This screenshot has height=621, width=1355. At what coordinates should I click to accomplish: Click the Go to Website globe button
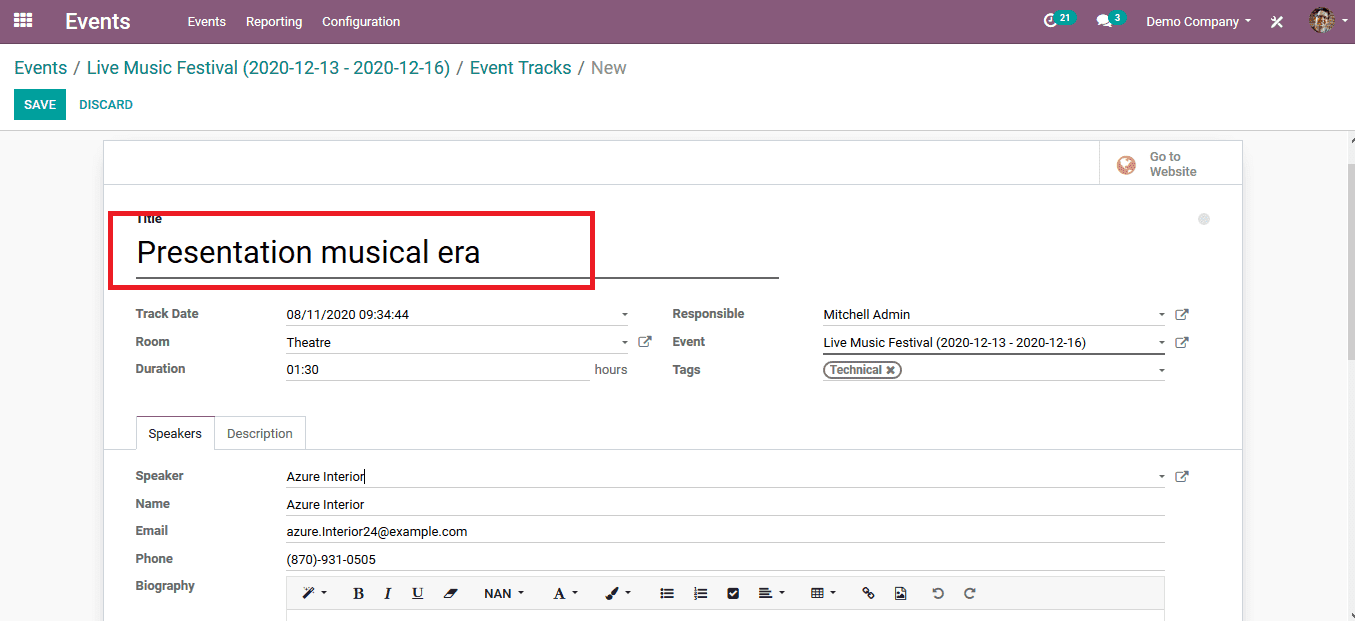(1171, 164)
